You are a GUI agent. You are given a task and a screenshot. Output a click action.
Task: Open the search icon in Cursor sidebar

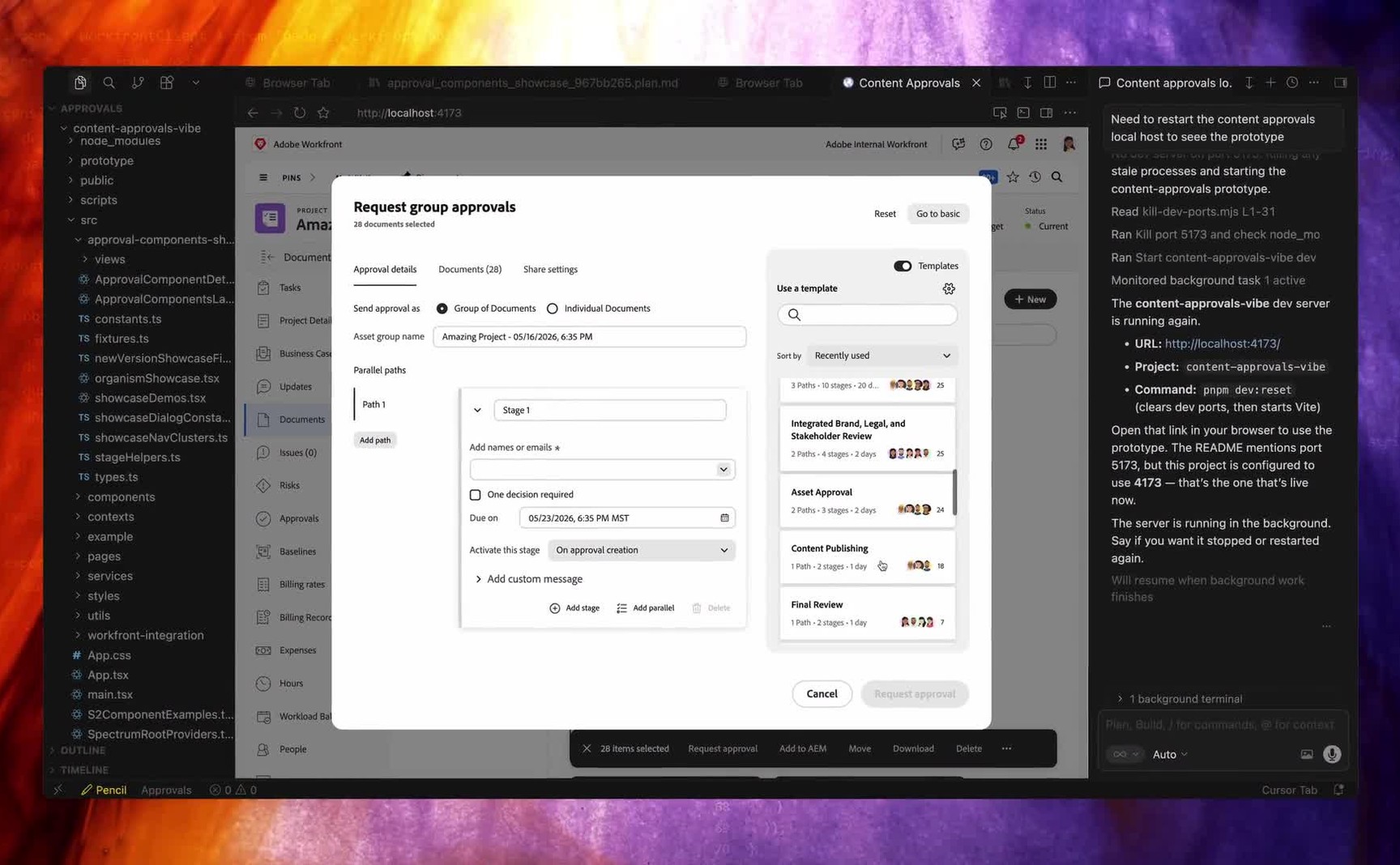coord(109,83)
